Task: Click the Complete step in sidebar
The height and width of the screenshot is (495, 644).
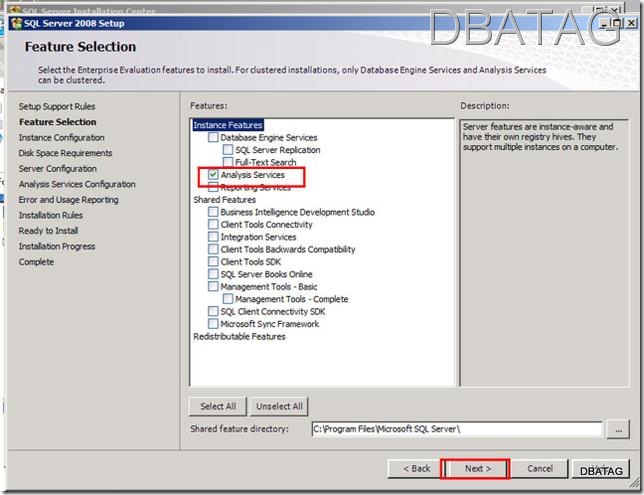Action: tap(36, 262)
